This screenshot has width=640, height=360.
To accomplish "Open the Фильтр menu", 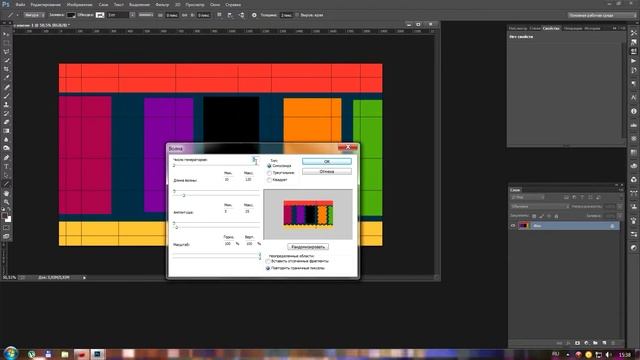I will click(x=162, y=5).
